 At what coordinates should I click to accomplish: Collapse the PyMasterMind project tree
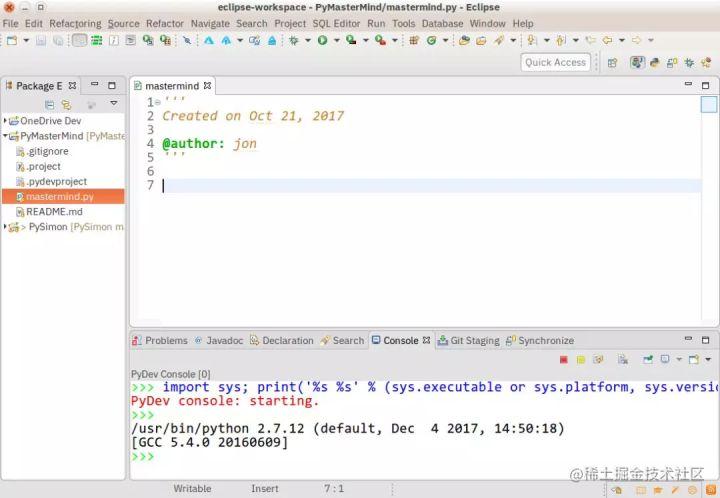(x=5, y=135)
